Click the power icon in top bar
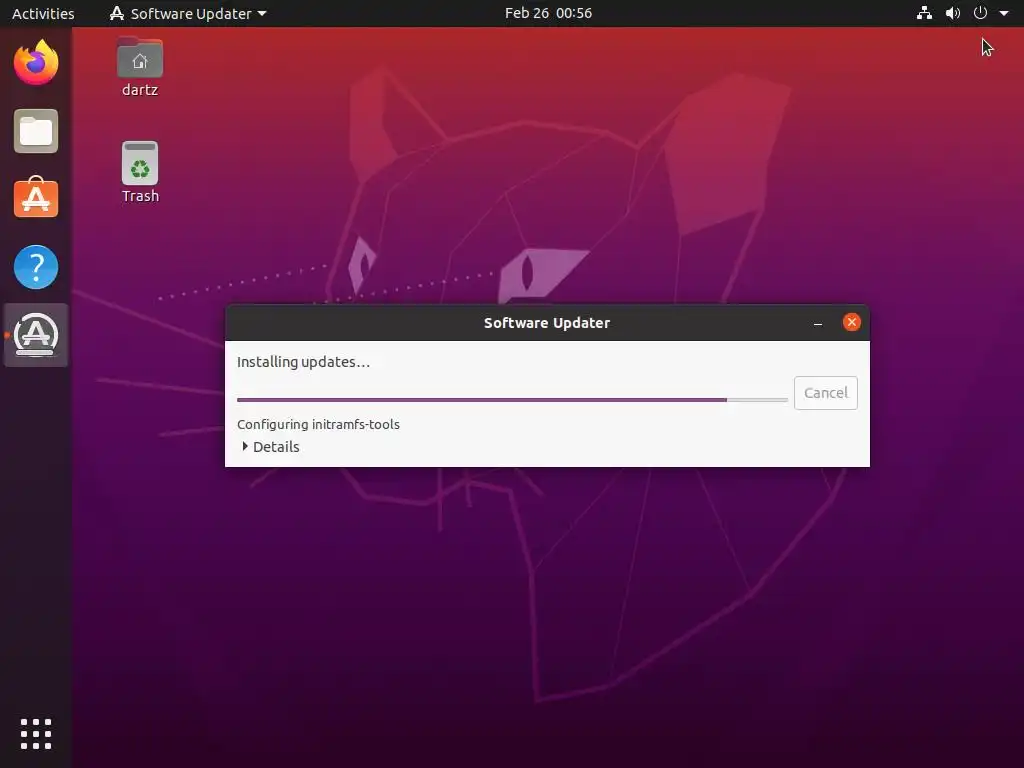 pos(980,13)
